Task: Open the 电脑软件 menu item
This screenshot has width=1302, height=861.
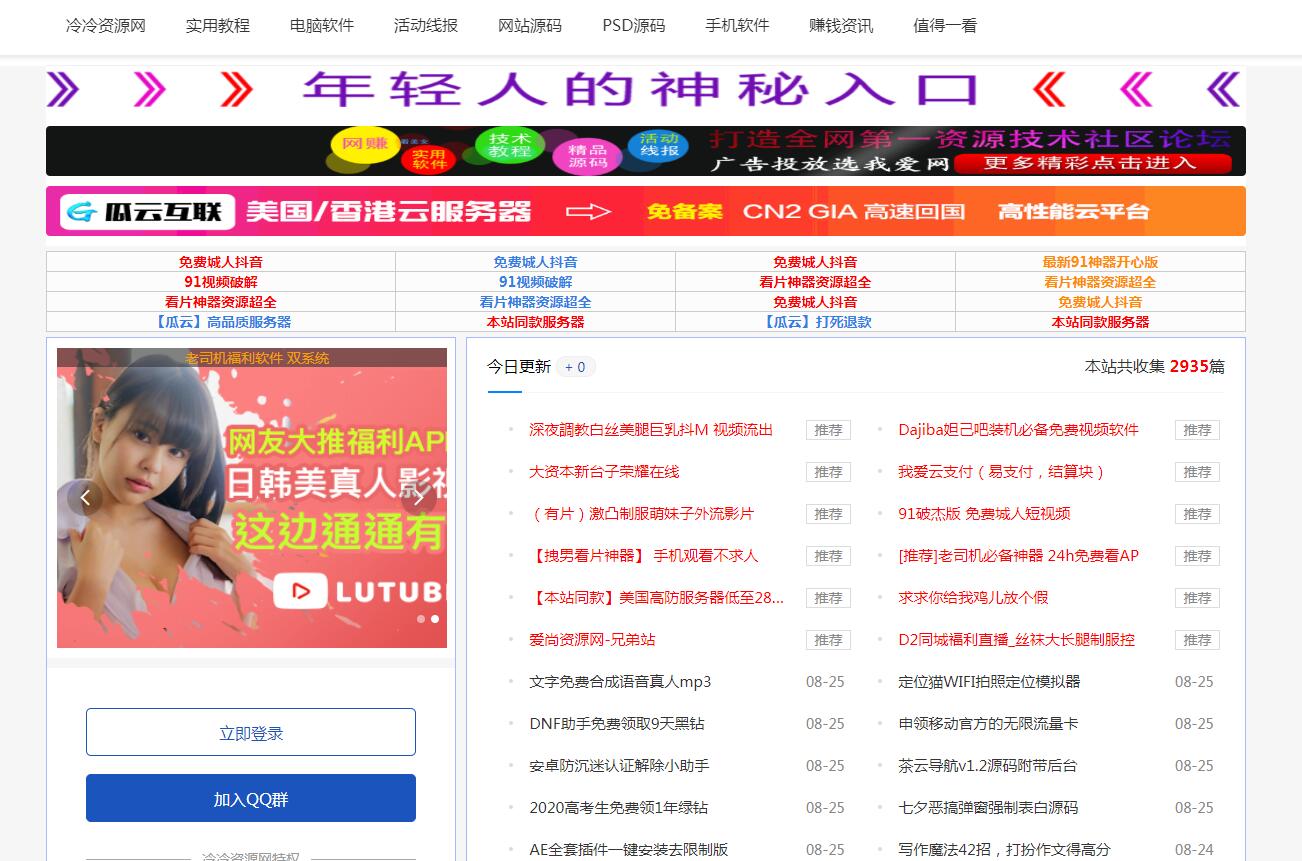Action: pos(322,26)
